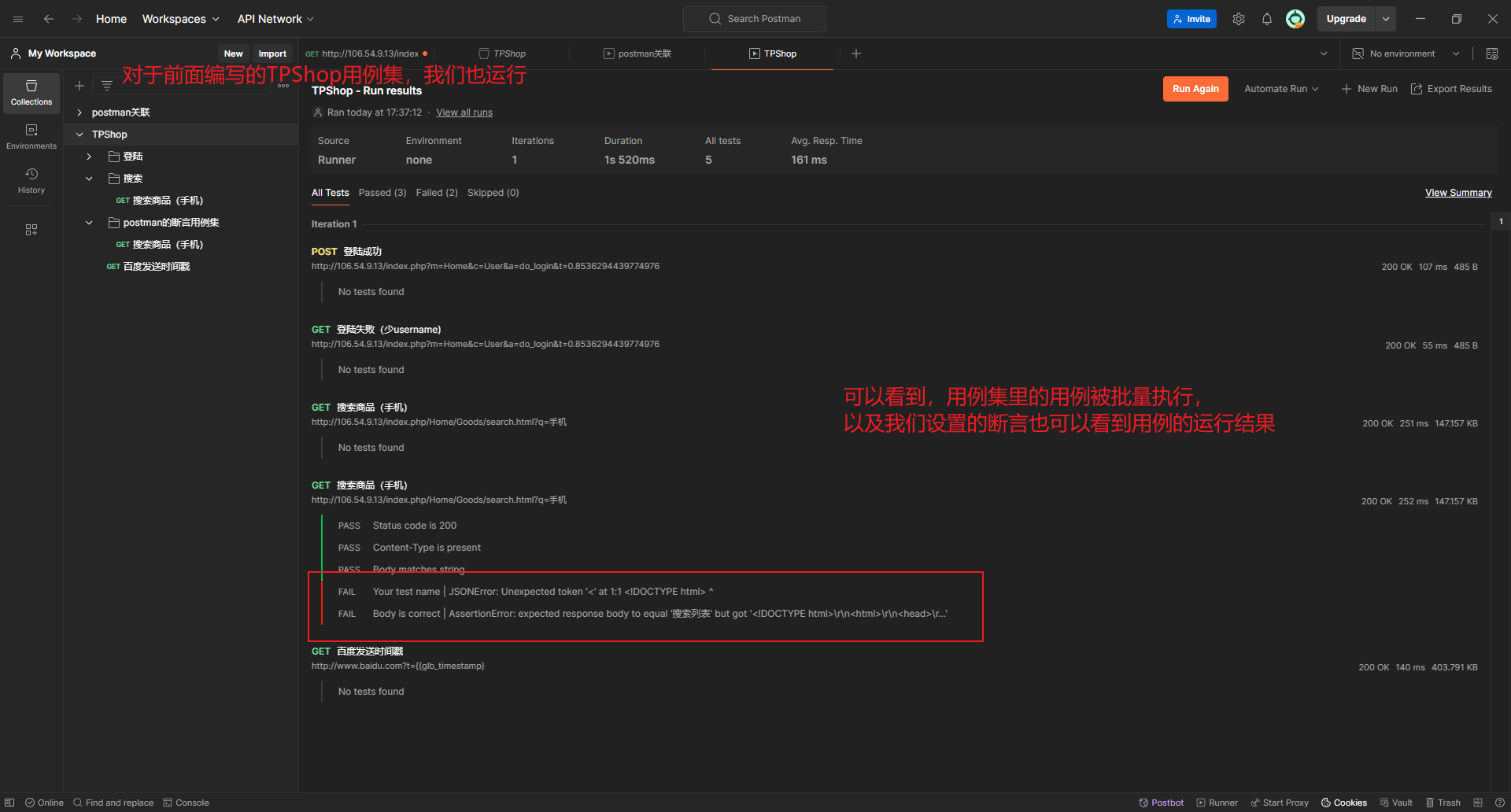The width and height of the screenshot is (1511, 812).
Task: Collapse the TPShop collection
Action: [x=79, y=135]
